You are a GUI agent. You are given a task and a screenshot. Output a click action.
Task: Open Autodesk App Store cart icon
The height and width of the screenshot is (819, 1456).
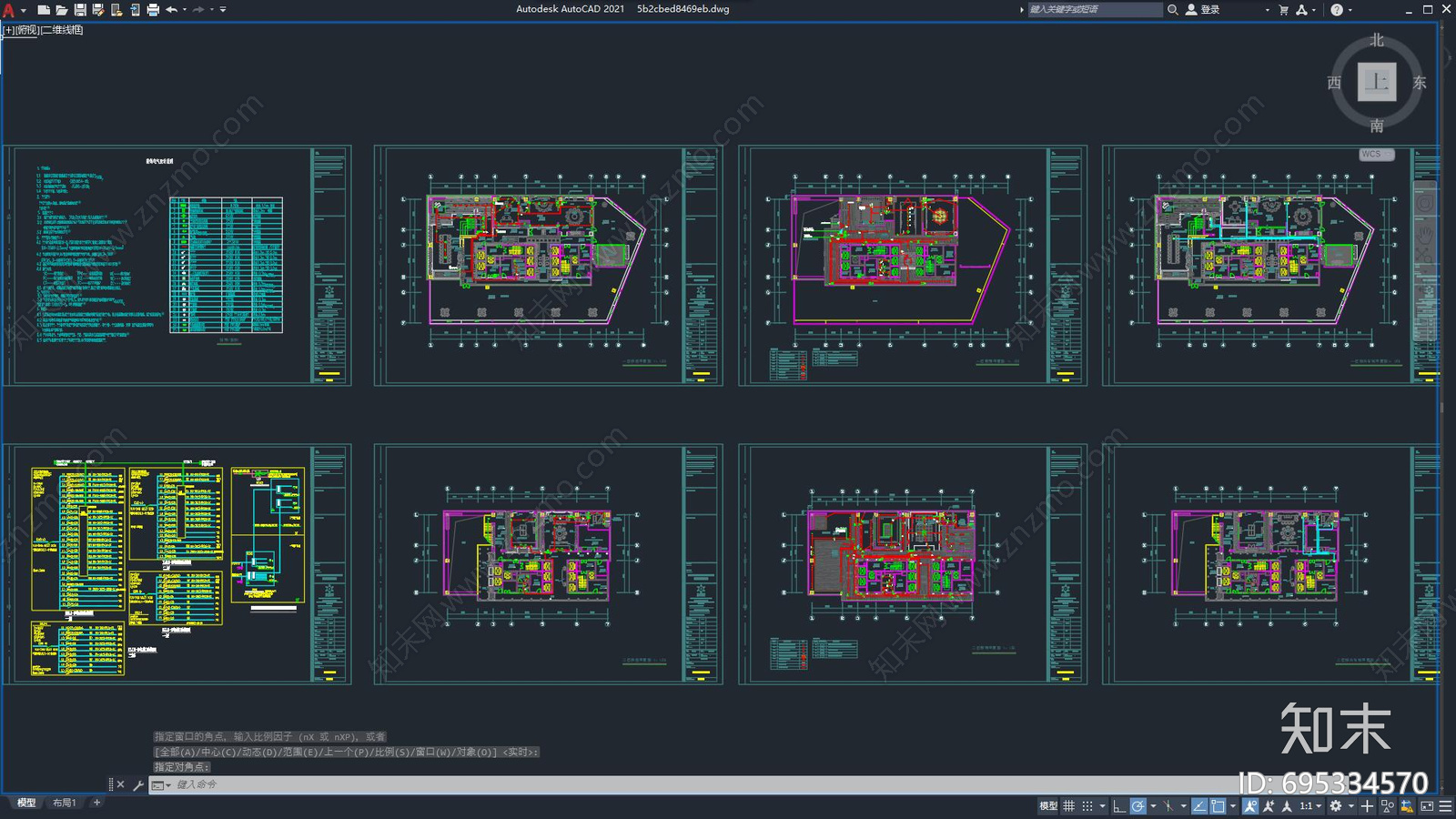(x=1284, y=9)
